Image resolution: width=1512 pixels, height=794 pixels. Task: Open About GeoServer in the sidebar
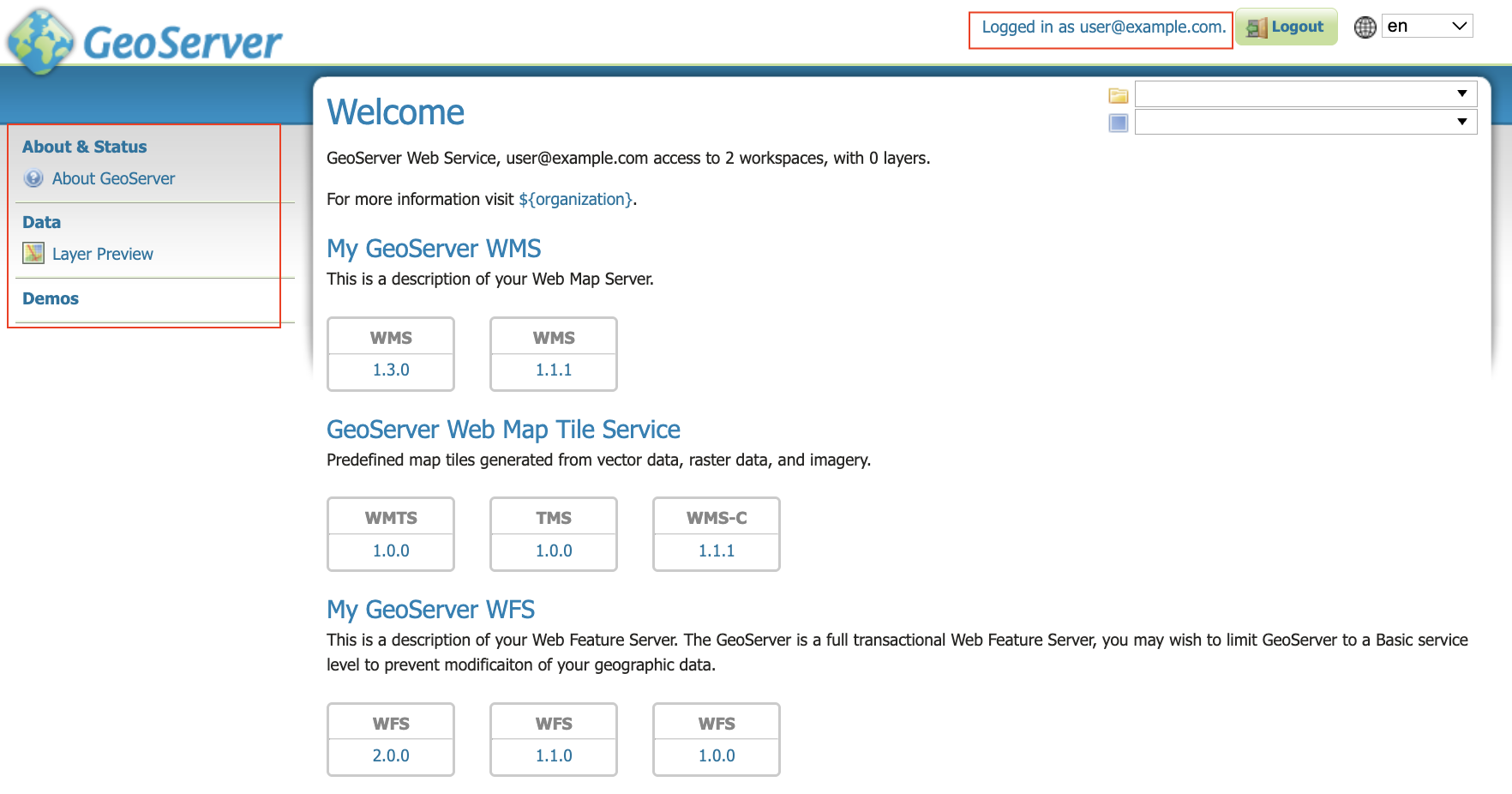113,178
